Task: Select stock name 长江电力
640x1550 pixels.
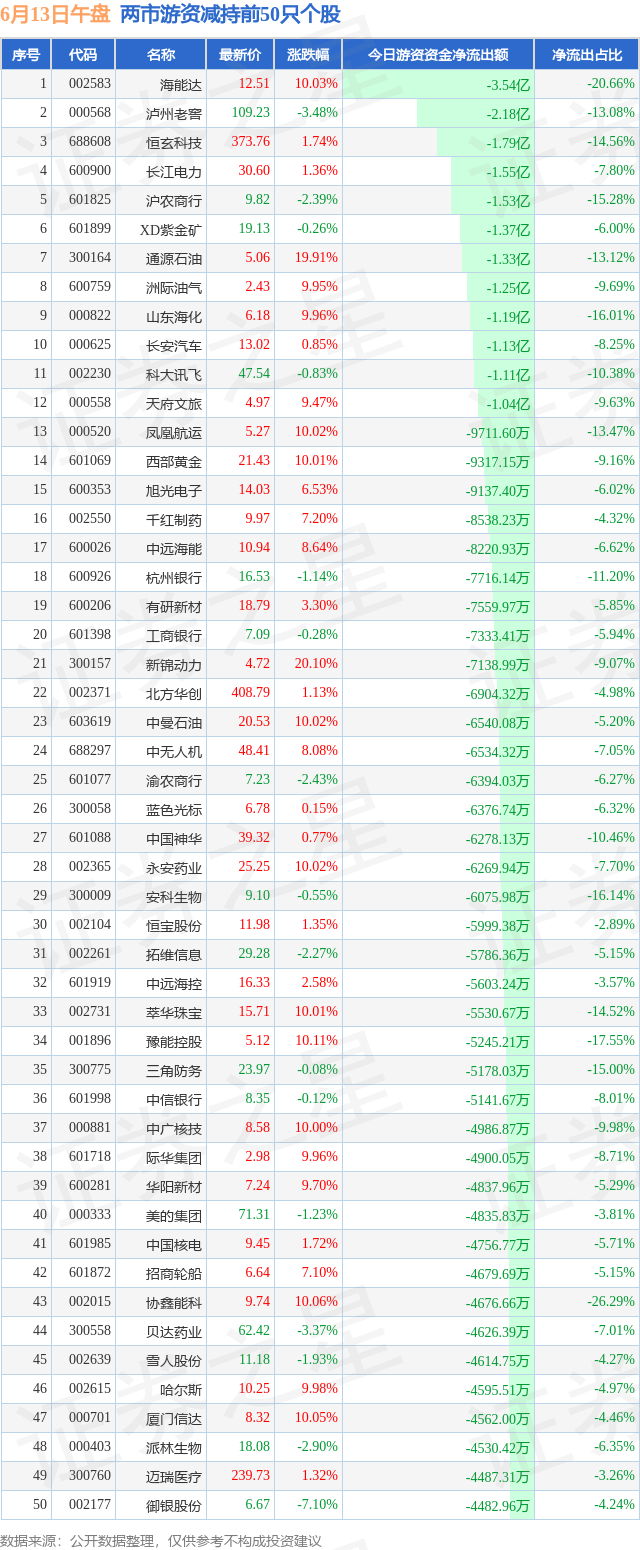Action: pyautogui.click(x=174, y=172)
